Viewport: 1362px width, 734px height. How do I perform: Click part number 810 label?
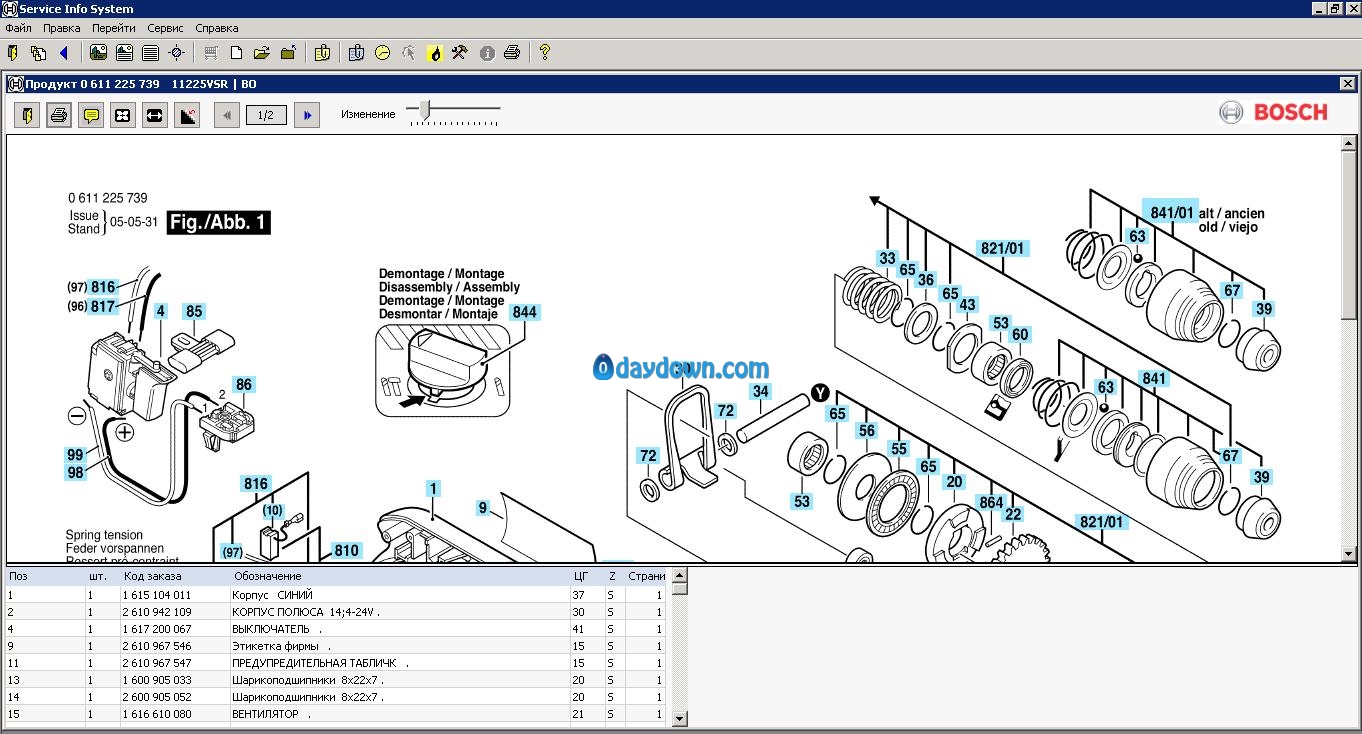point(346,550)
